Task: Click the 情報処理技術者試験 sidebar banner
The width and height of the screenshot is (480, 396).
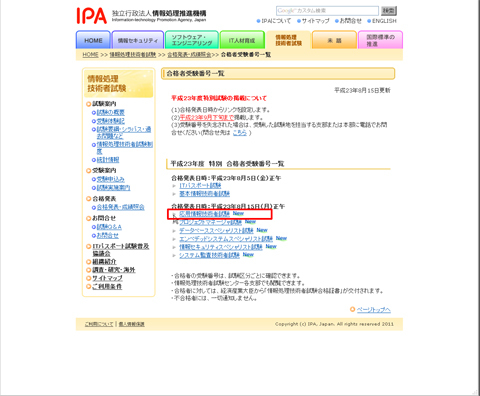Action: (x=118, y=84)
